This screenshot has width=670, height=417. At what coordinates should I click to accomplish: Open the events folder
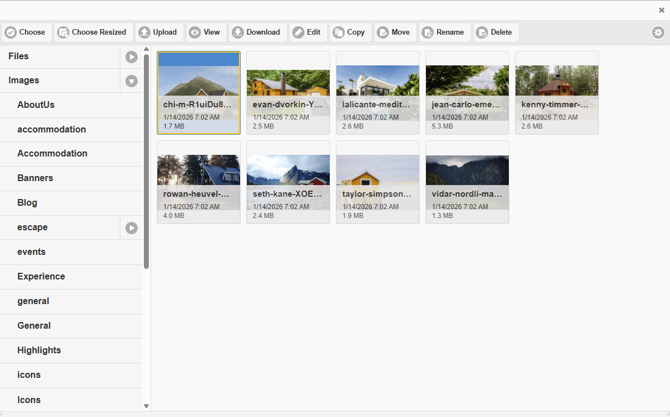click(x=71, y=252)
